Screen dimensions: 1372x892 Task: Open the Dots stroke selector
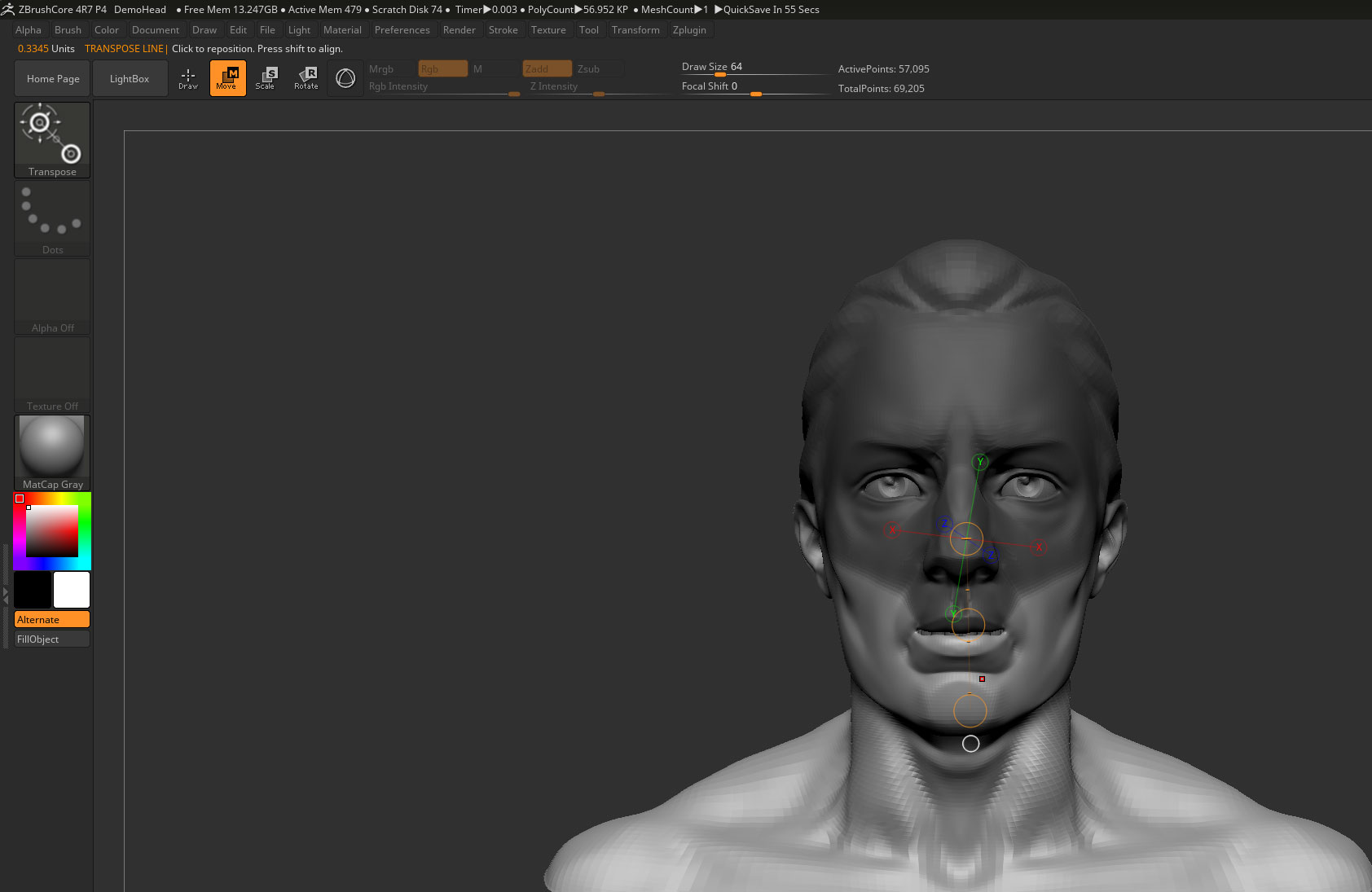[52, 218]
